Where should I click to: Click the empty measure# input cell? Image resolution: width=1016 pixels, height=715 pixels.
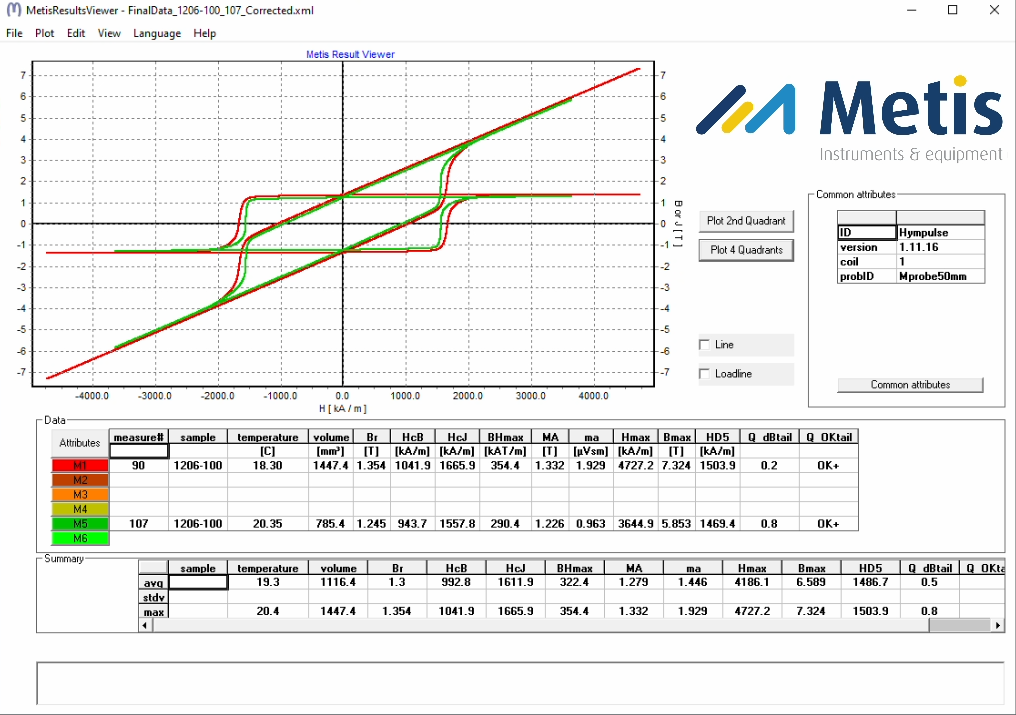[x=138, y=451]
